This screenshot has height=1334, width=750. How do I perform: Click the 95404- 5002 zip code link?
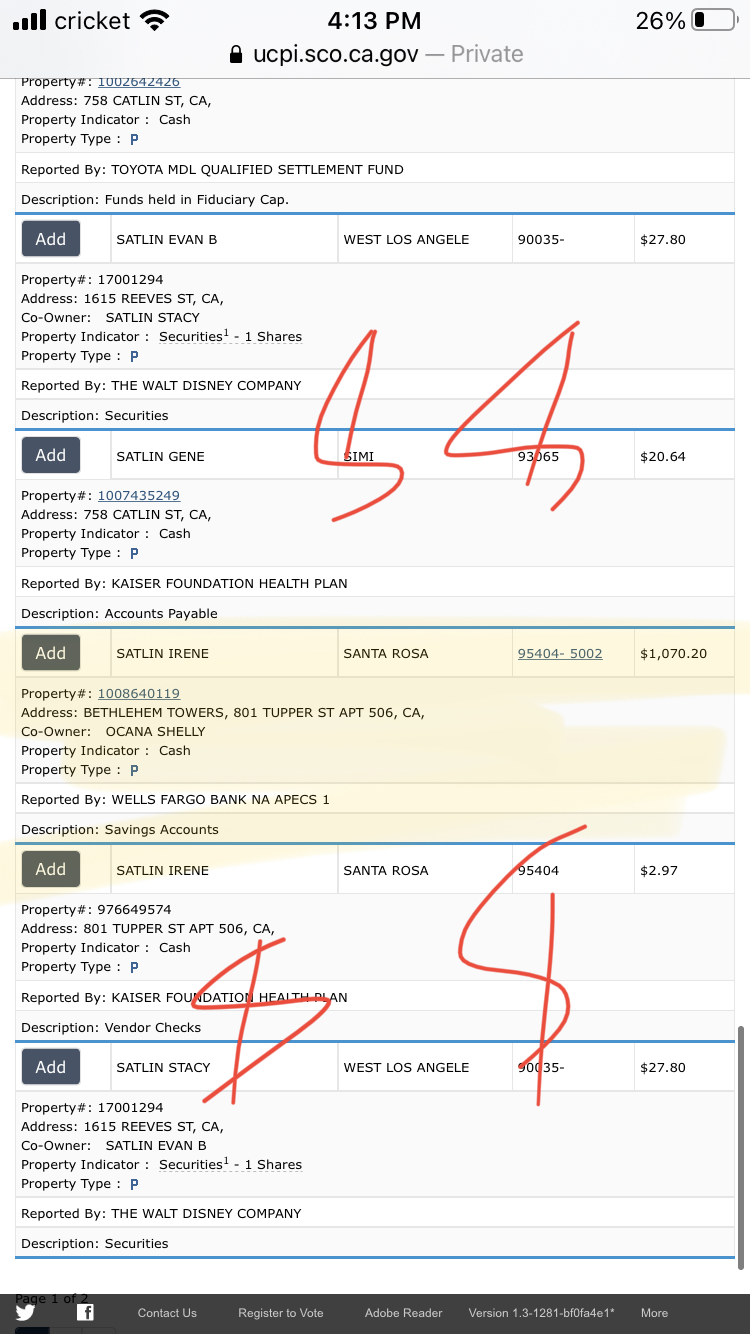pos(560,654)
